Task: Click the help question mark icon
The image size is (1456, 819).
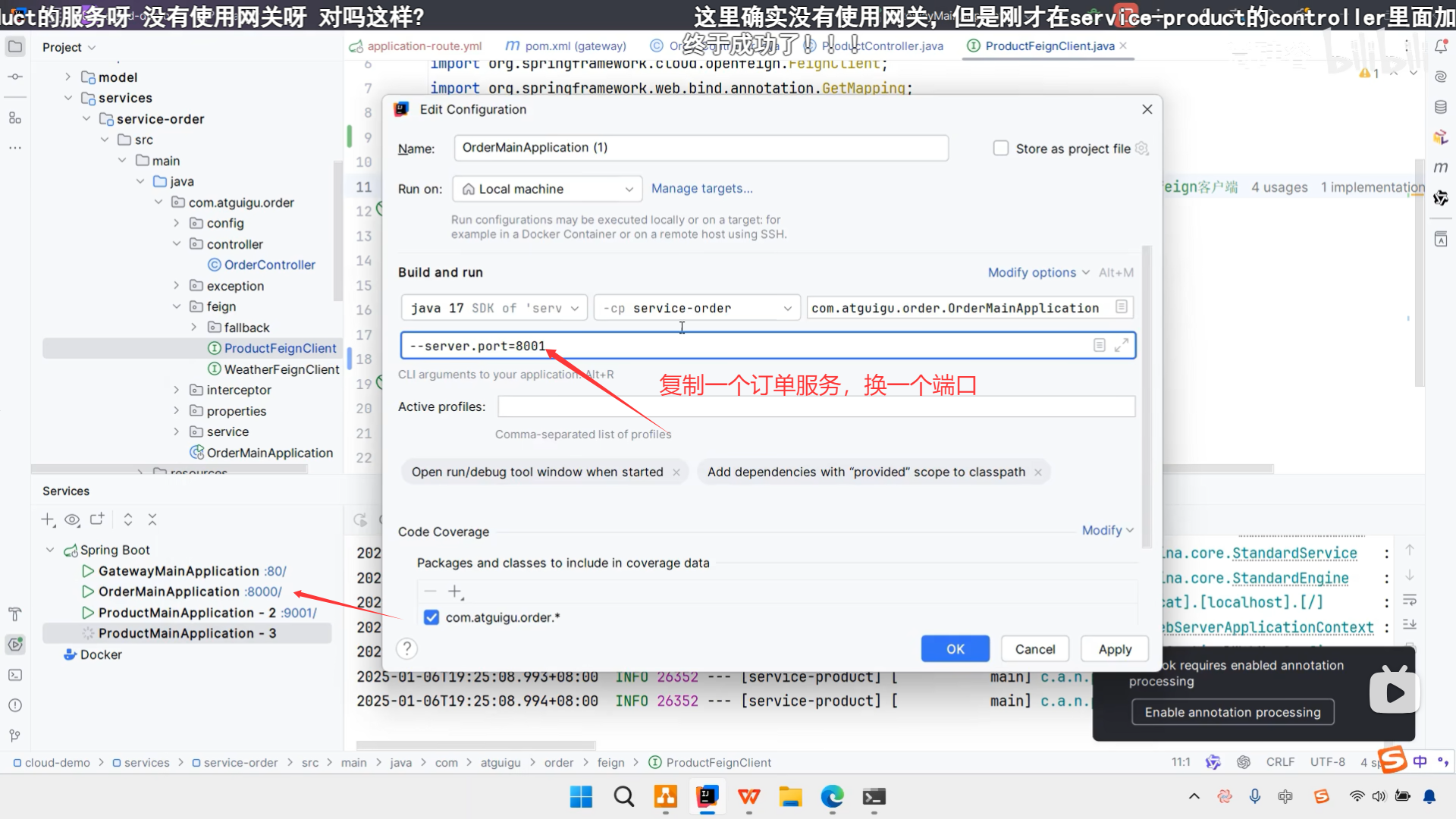Action: (x=407, y=649)
